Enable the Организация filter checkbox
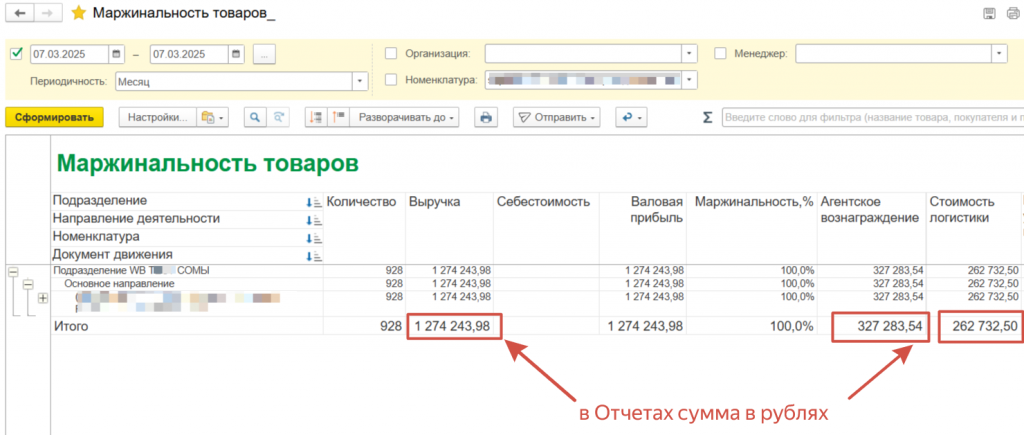1024x435 pixels. [x=391, y=54]
